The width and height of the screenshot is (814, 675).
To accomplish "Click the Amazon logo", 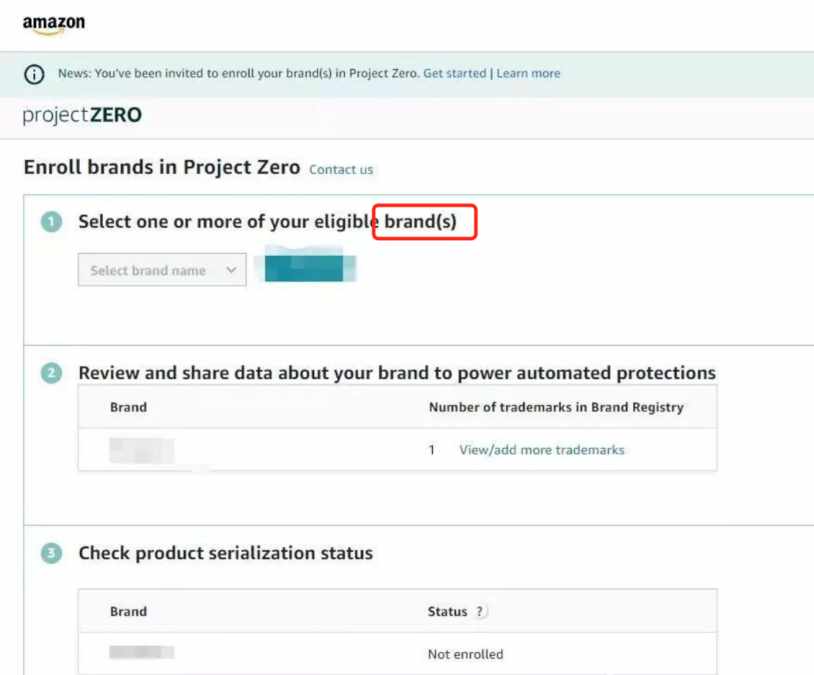I will [x=54, y=24].
